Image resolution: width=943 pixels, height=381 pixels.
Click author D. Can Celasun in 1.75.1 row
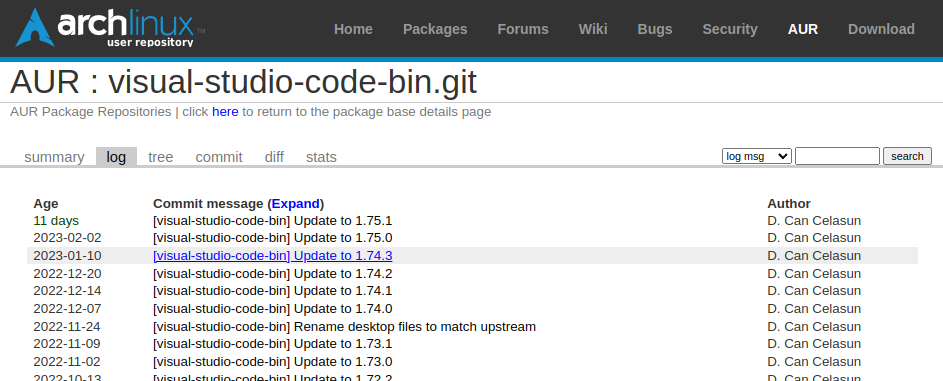(814, 221)
